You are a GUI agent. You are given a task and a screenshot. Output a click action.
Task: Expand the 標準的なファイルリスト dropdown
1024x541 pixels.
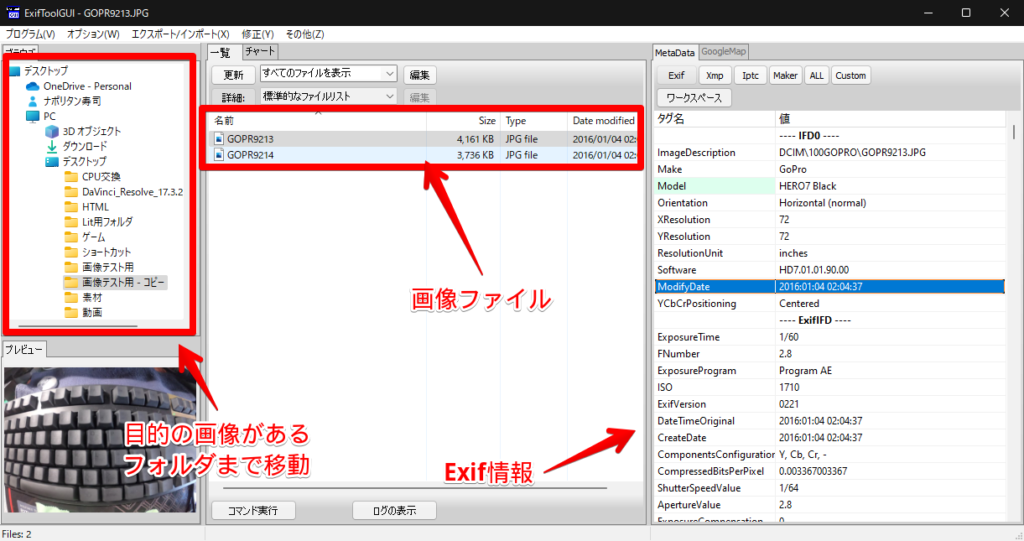tap(328, 97)
